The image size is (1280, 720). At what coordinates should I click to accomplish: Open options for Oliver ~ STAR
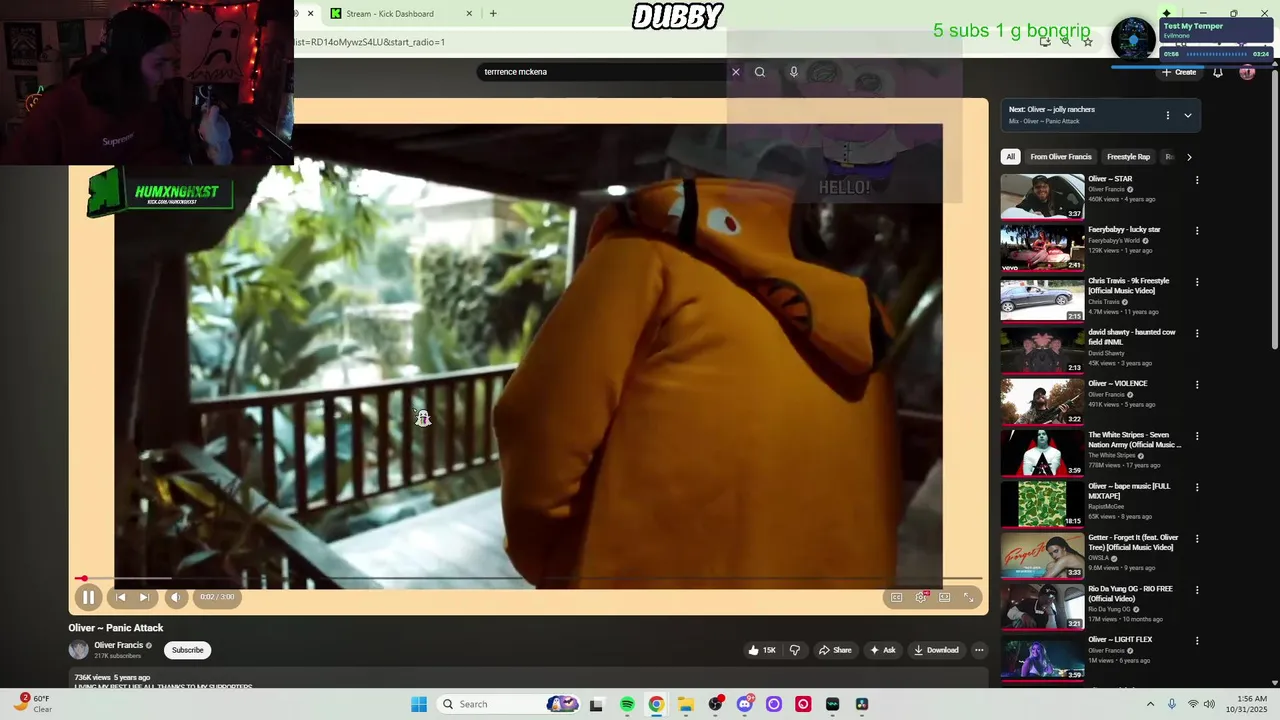point(1197,180)
